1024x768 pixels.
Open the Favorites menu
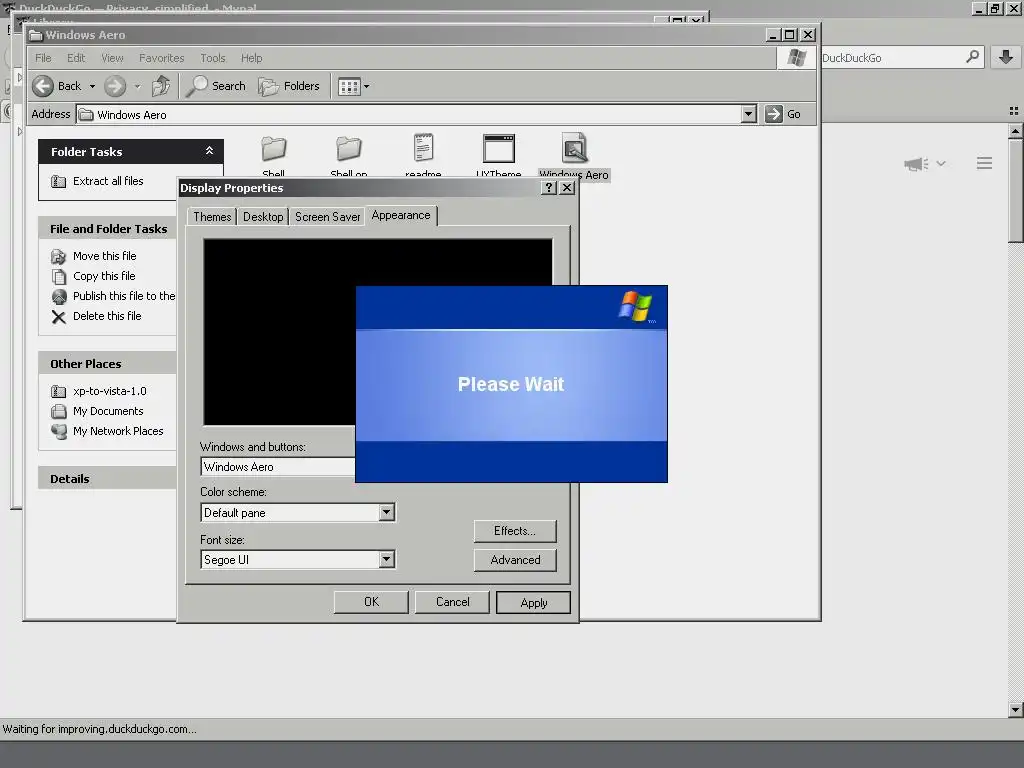click(x=161, y=58)
